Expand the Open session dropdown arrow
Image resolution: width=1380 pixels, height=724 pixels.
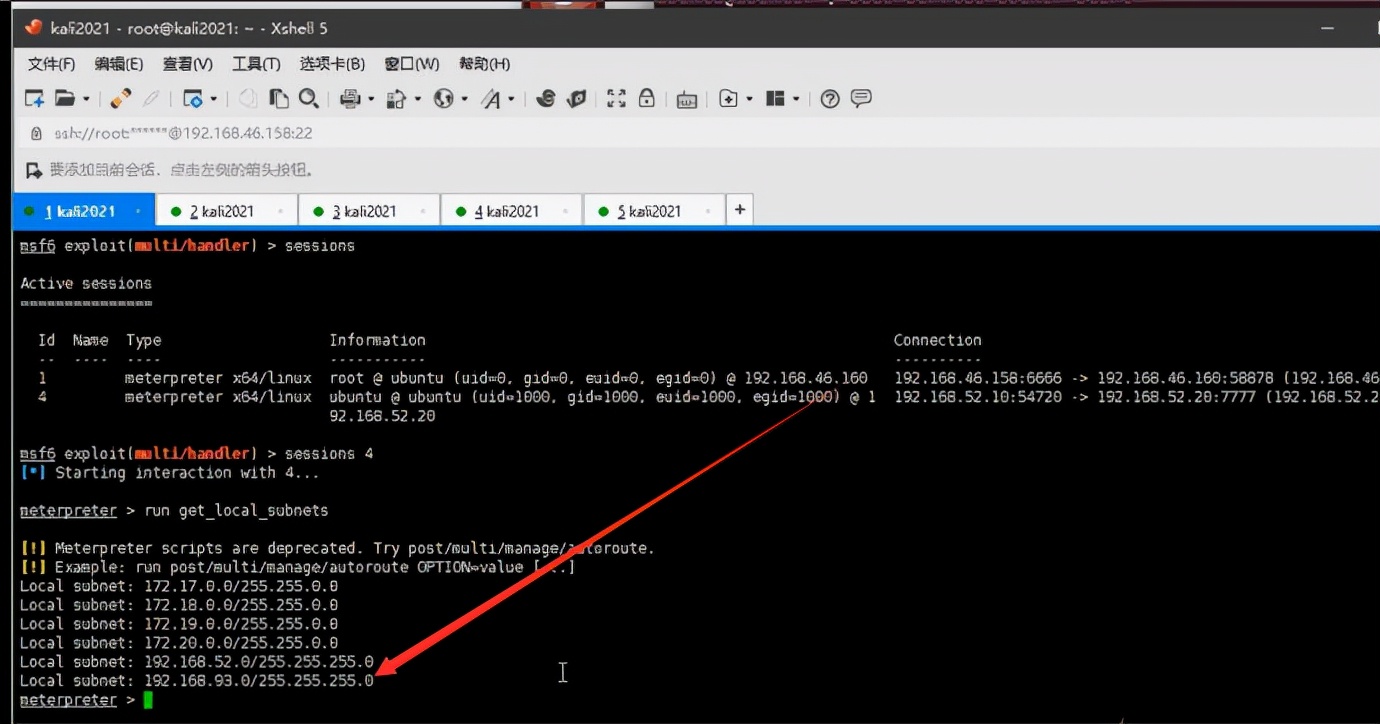pyautogui.click(x=86, y=99)
